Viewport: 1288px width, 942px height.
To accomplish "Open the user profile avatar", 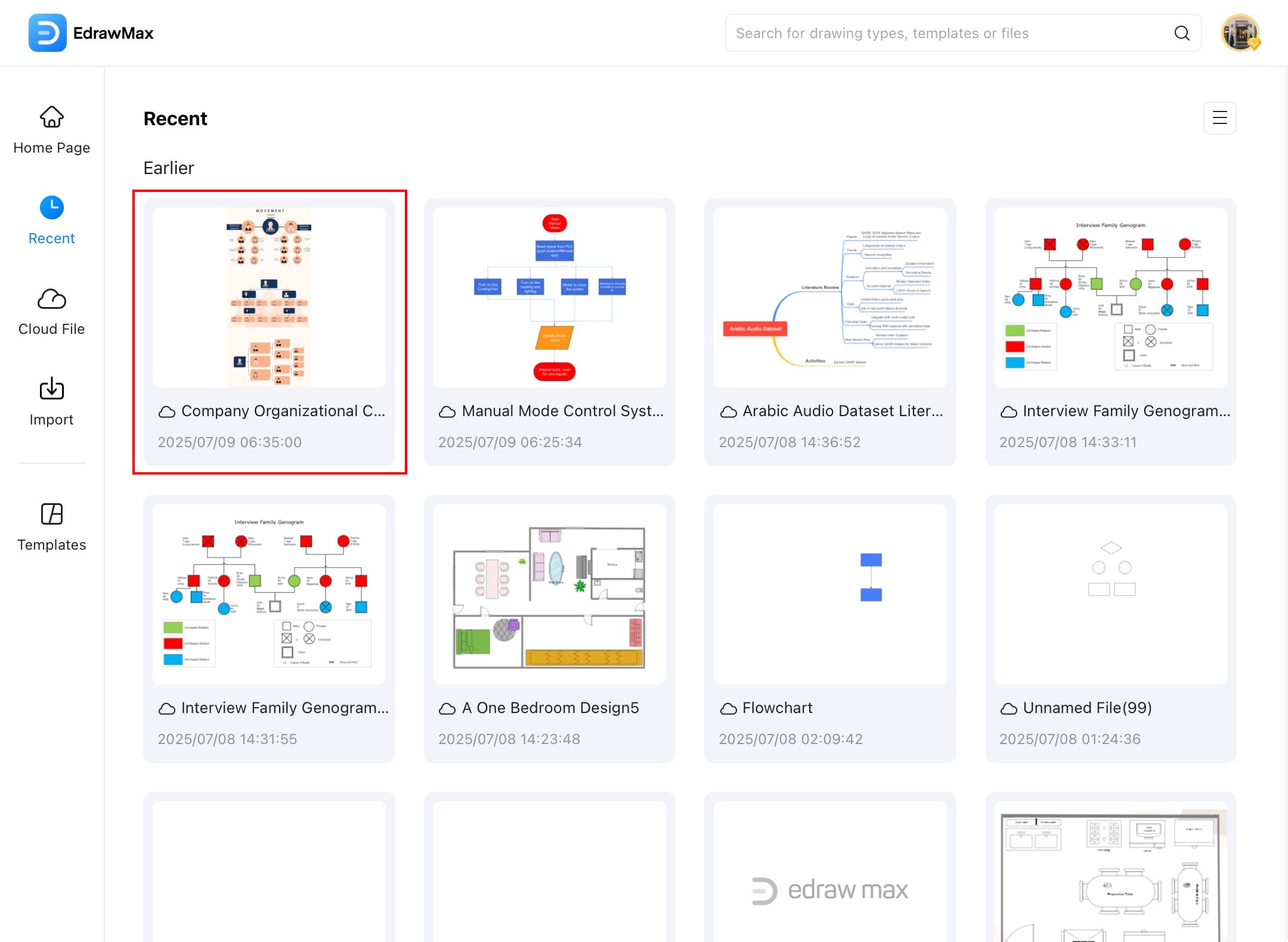I will point(1240,33).
